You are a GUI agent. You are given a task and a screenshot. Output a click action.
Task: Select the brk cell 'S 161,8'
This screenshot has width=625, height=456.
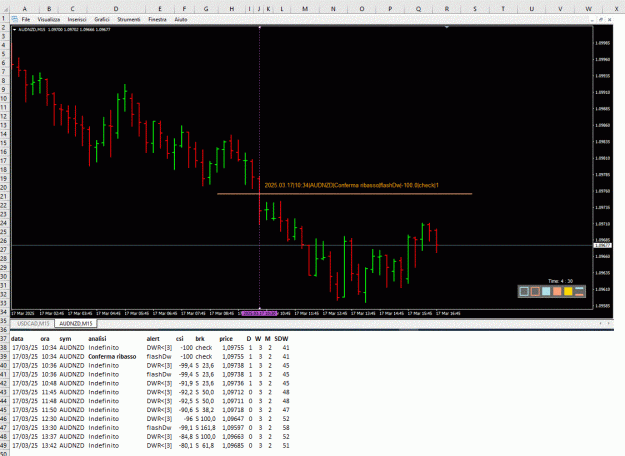click(205, 428)
